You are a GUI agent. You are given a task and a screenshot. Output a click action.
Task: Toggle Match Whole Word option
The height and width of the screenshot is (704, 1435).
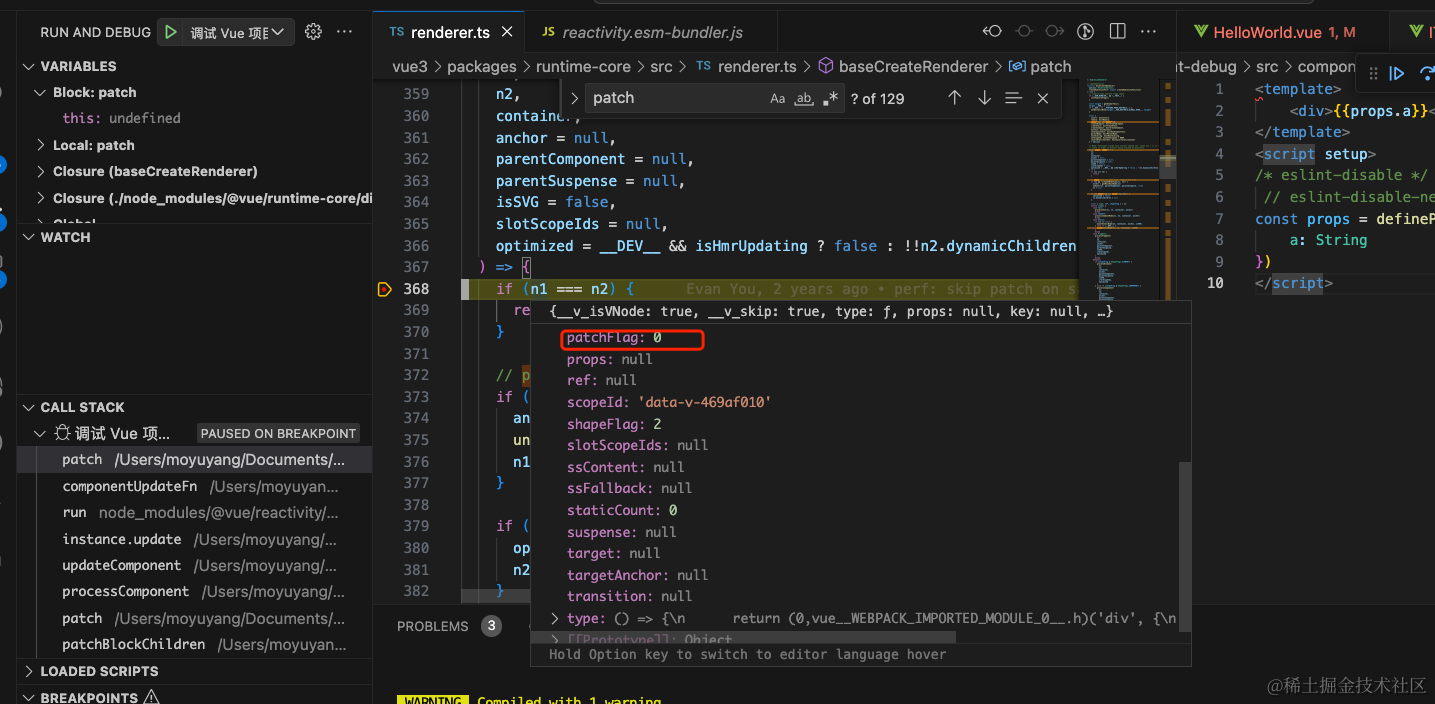pyautogui.click(x=804, y=98)
